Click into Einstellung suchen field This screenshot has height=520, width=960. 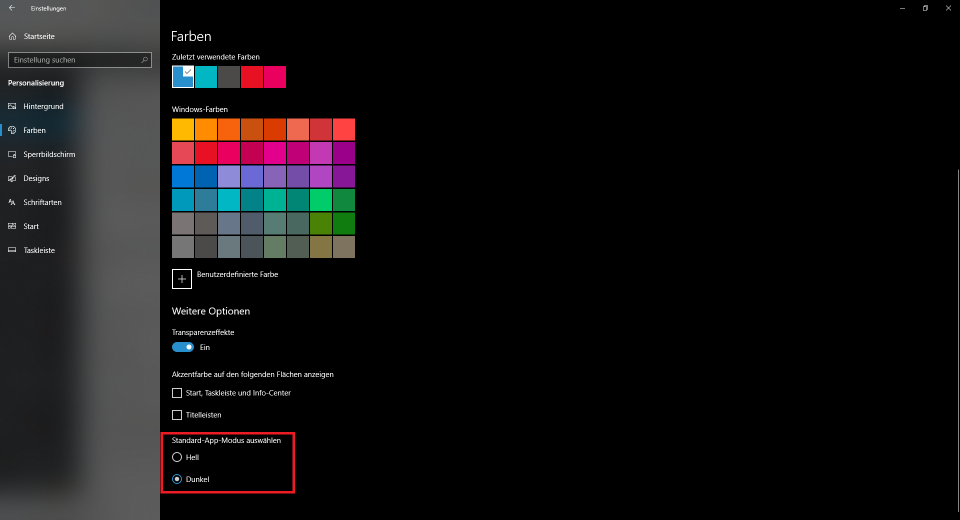[80, 60]
